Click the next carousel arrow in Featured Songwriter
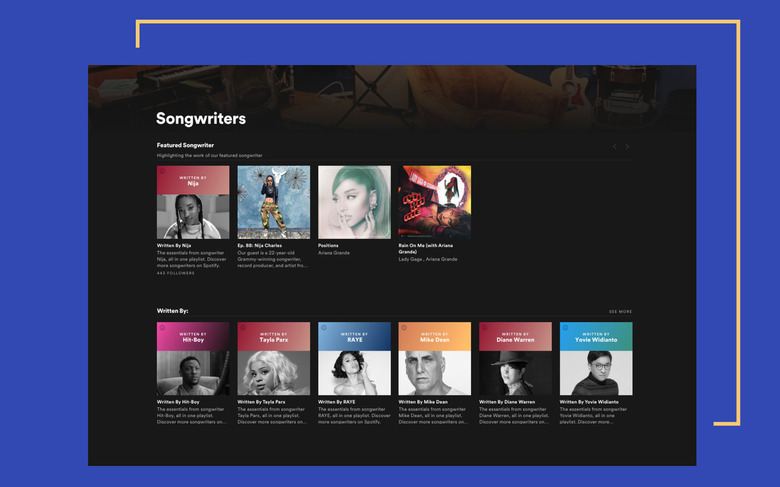The width and height of the screenshot is (780, 487). pyautogui.click(x=627, y=147)
